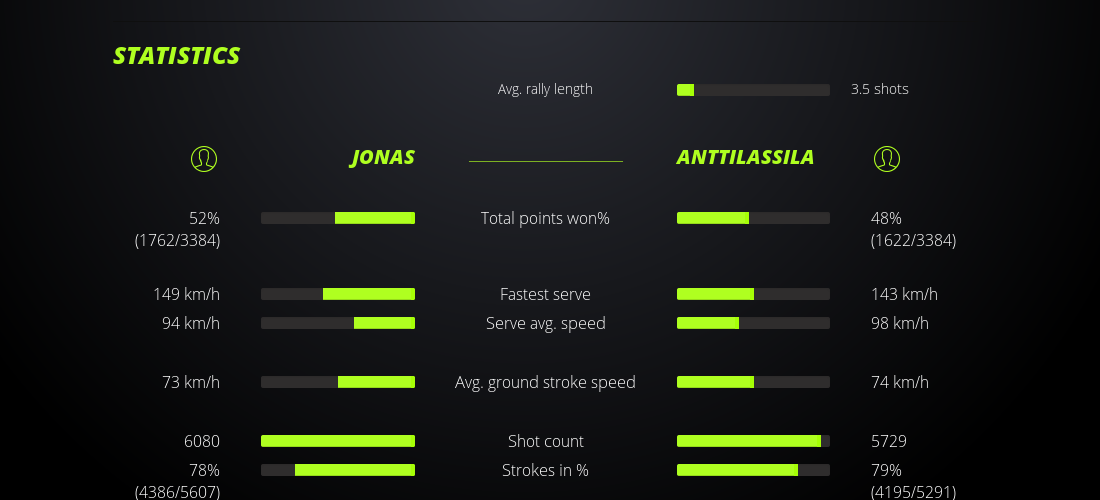This screenshot has height=500, width=1100.
Task: Click Jonas's Strokes in % bar
Action: coord(338,470)
